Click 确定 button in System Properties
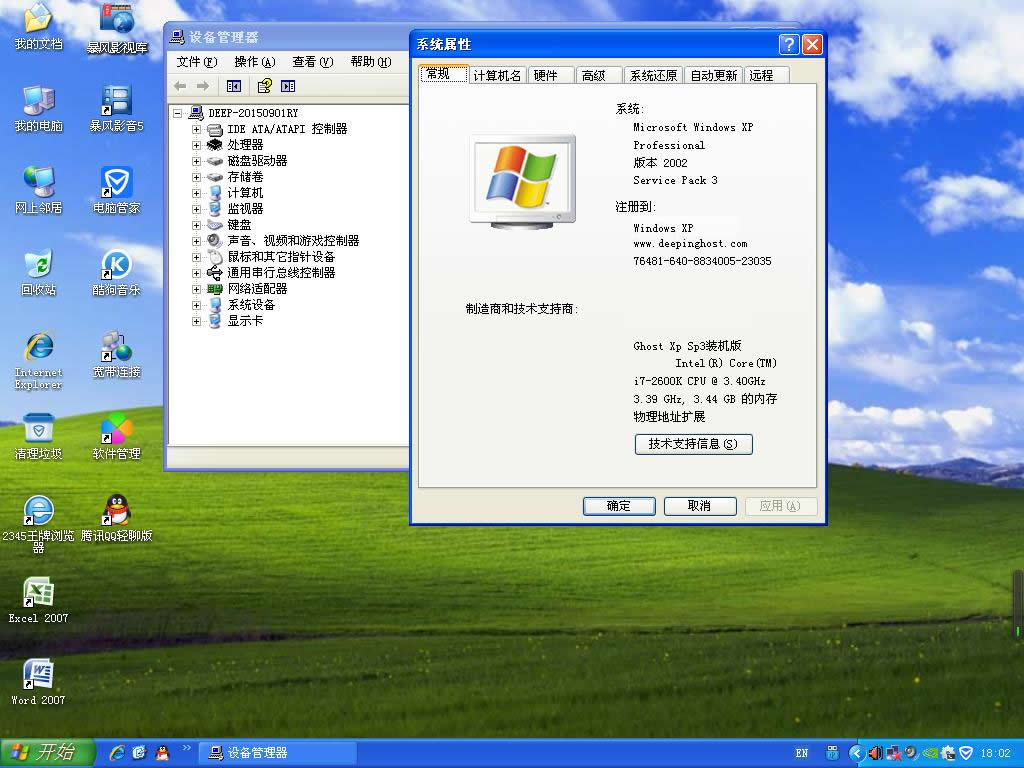This screenshot has height=768, width=1024. click(619, 506)
